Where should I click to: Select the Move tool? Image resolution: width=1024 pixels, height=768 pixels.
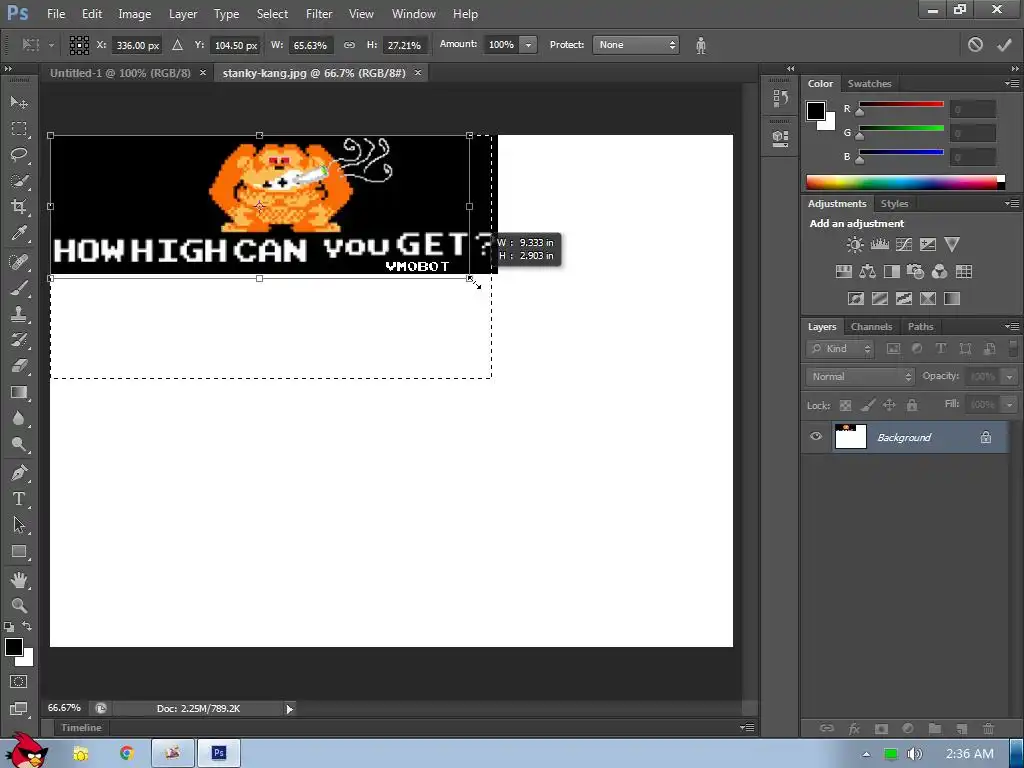pyautogui.click(x=18, y=103)
